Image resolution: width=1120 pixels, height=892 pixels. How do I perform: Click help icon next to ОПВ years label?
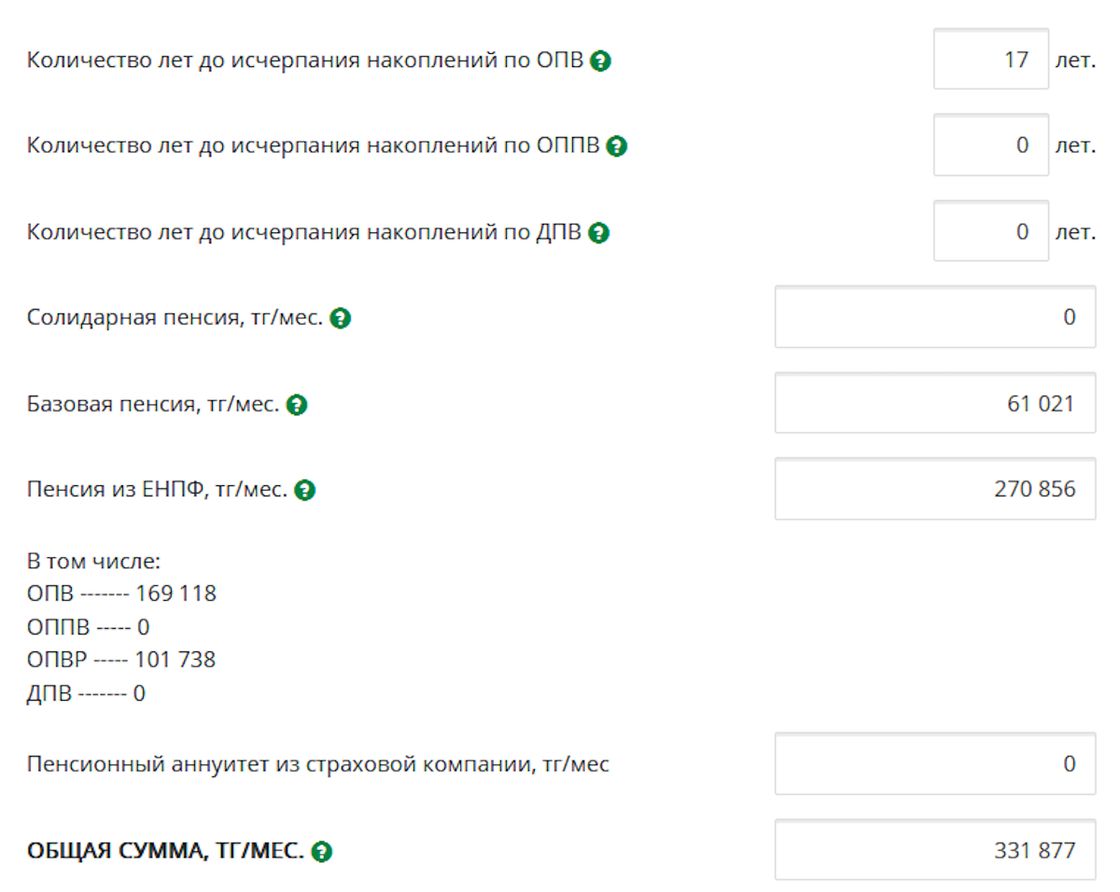tap(601, 61)
